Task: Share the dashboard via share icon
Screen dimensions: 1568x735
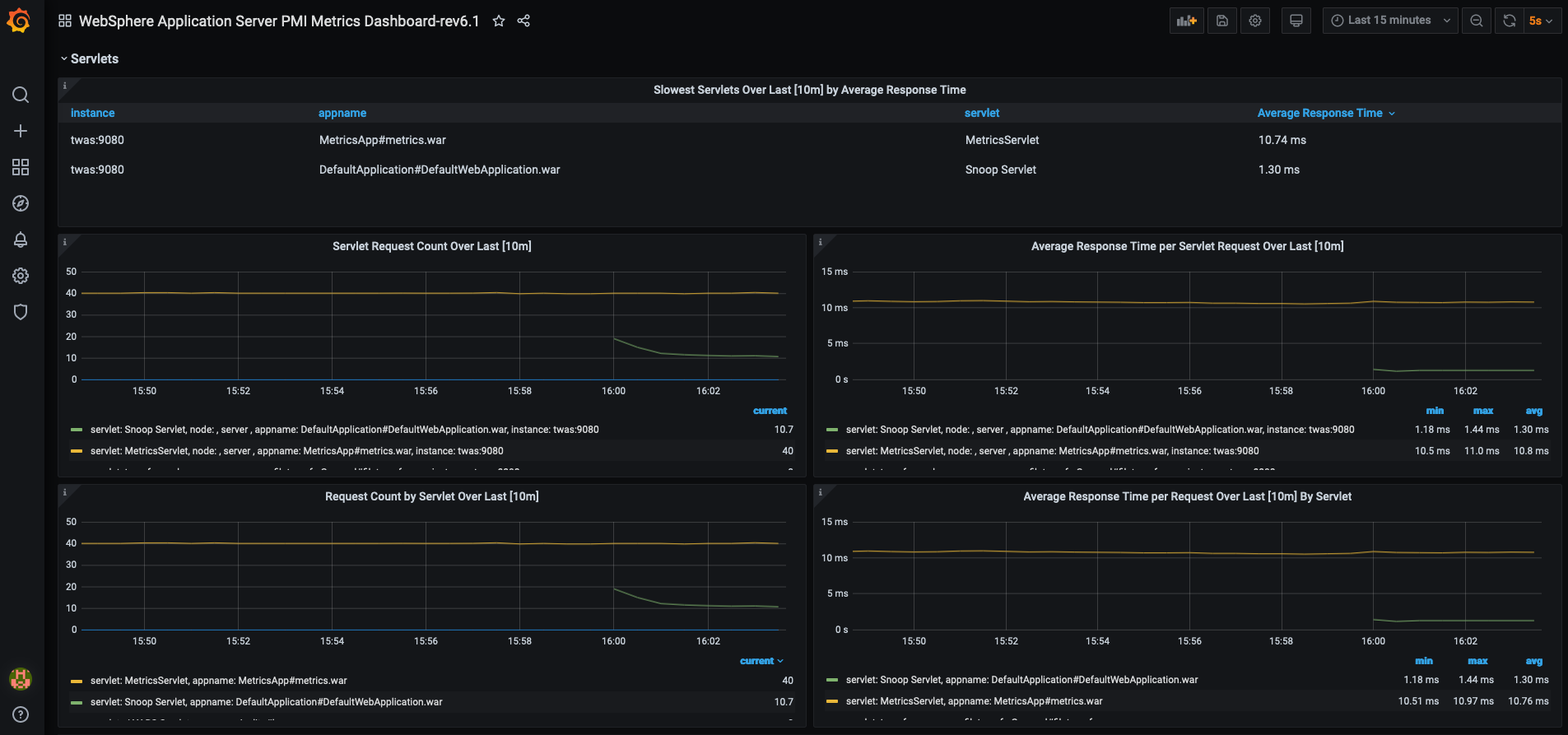Action: pos(523,21)
